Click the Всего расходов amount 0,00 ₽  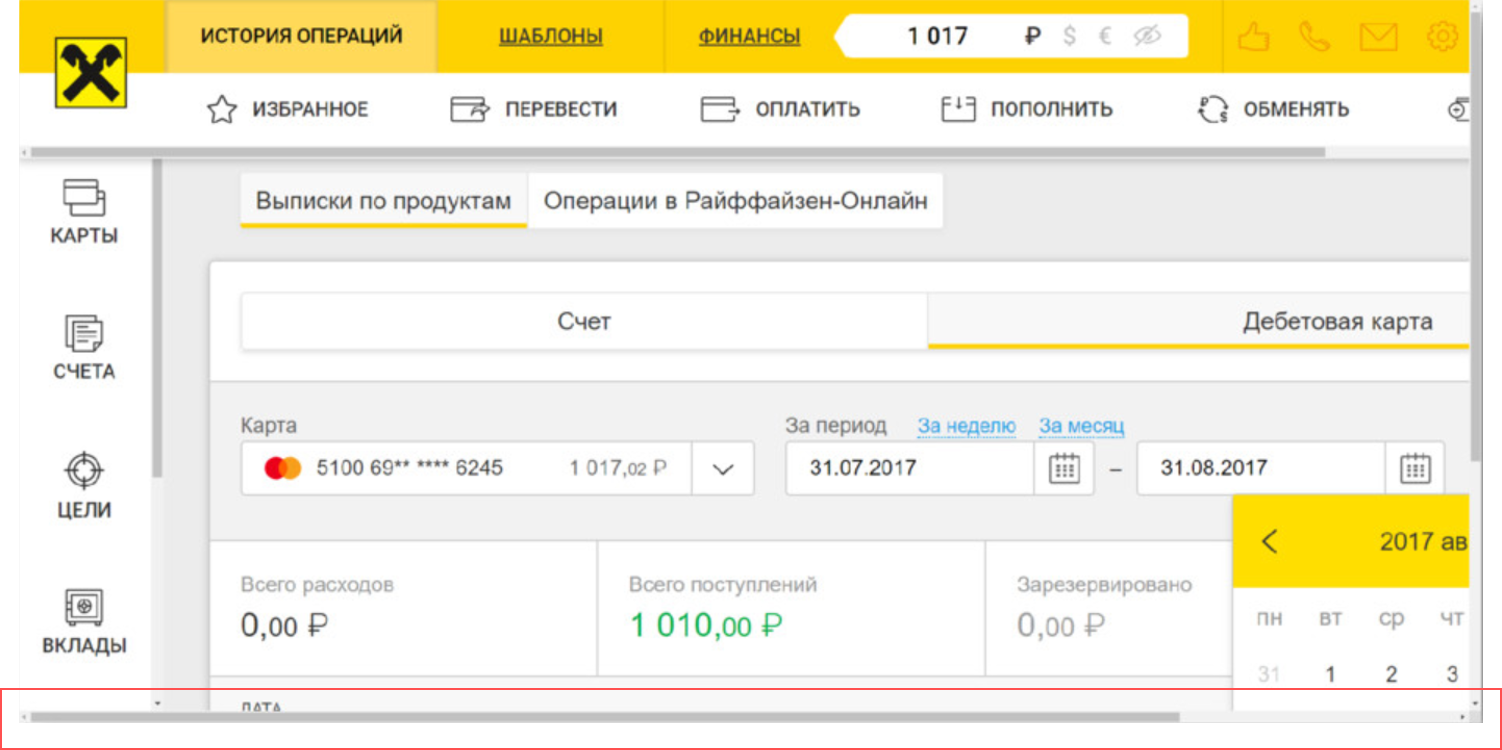pyautogui.click(x=285, y=626)
